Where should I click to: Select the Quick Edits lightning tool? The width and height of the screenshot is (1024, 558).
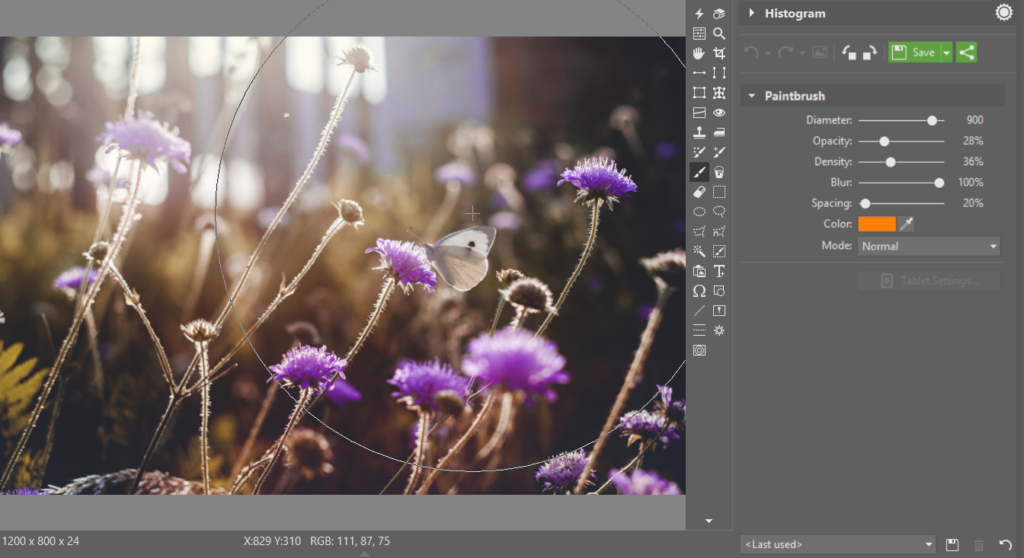pos(699,14)
